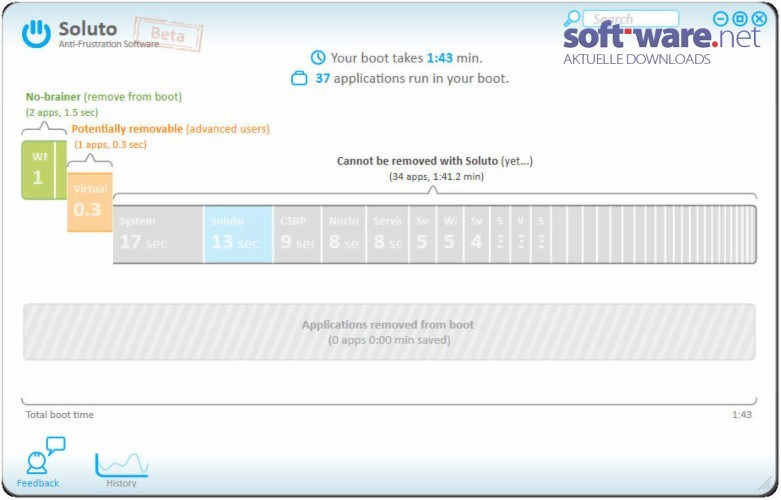The height and width of the screenshot is (500, 781).
Task: Select the Servic 8 sec block
Action: [x=388, y=234]
